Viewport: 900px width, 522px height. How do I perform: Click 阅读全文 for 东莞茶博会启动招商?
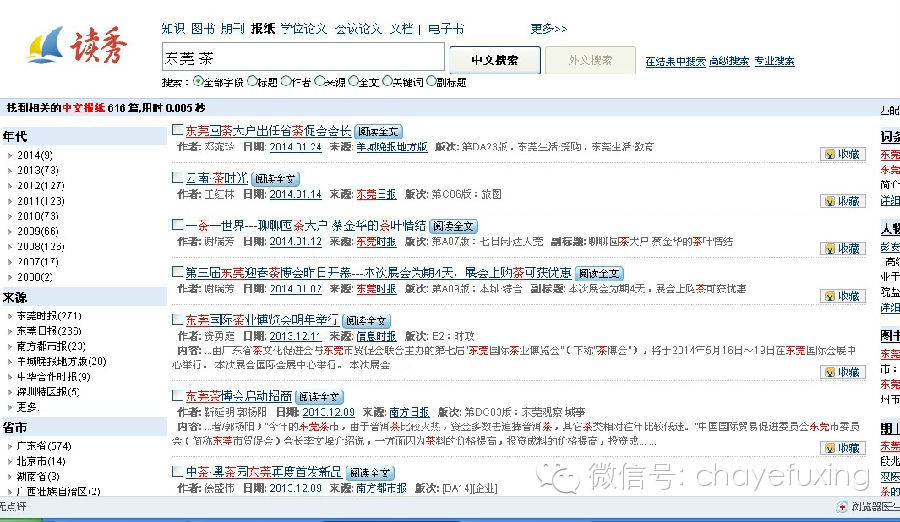[319, 397]
